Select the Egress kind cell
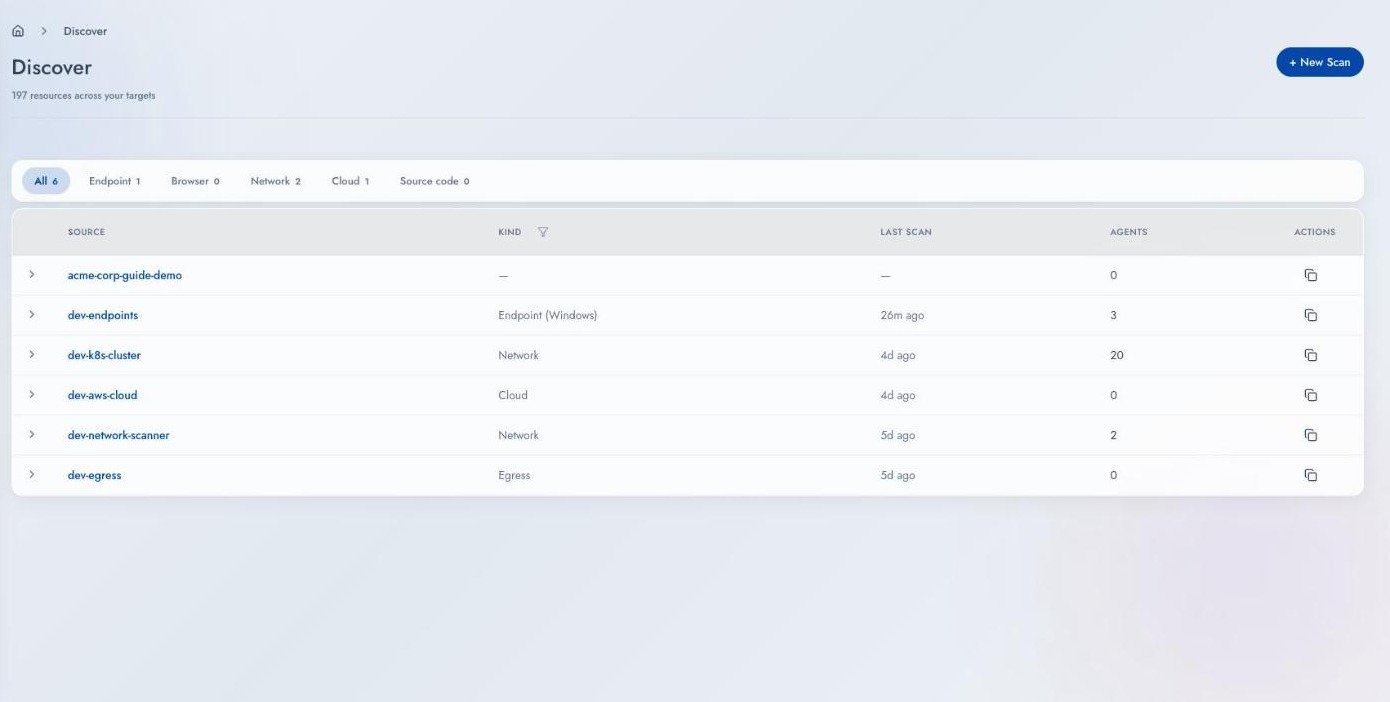Viewport: 1390px width, 702px height. point(514,475)
